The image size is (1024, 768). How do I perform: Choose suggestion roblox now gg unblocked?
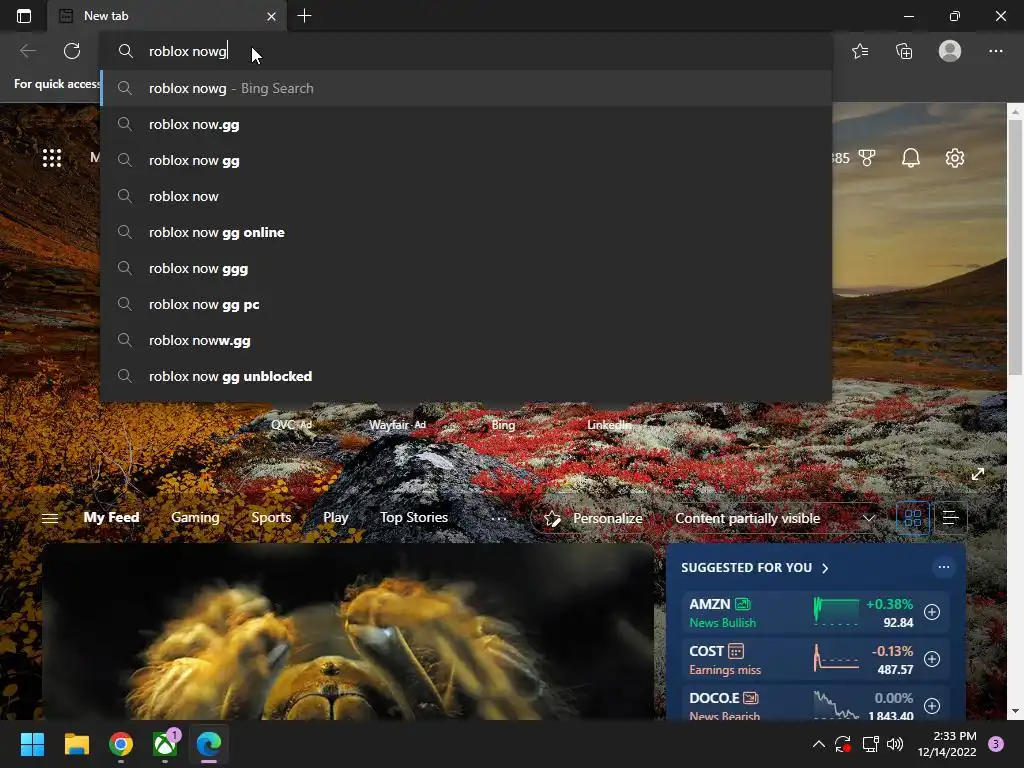pos(466,376)
